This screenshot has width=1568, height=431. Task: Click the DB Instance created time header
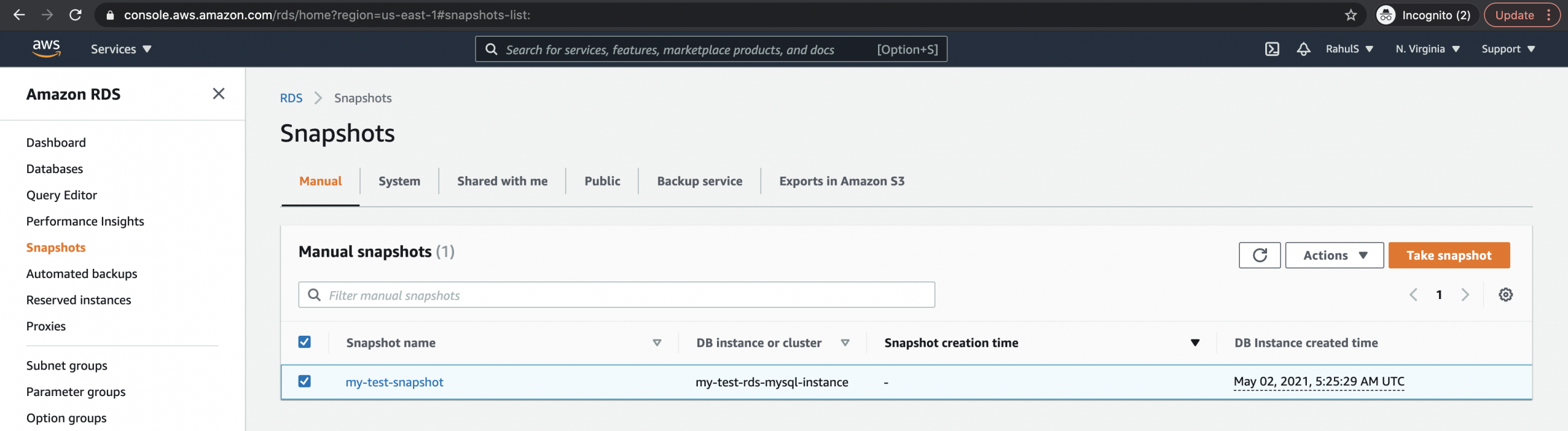tap(1306, 343)
